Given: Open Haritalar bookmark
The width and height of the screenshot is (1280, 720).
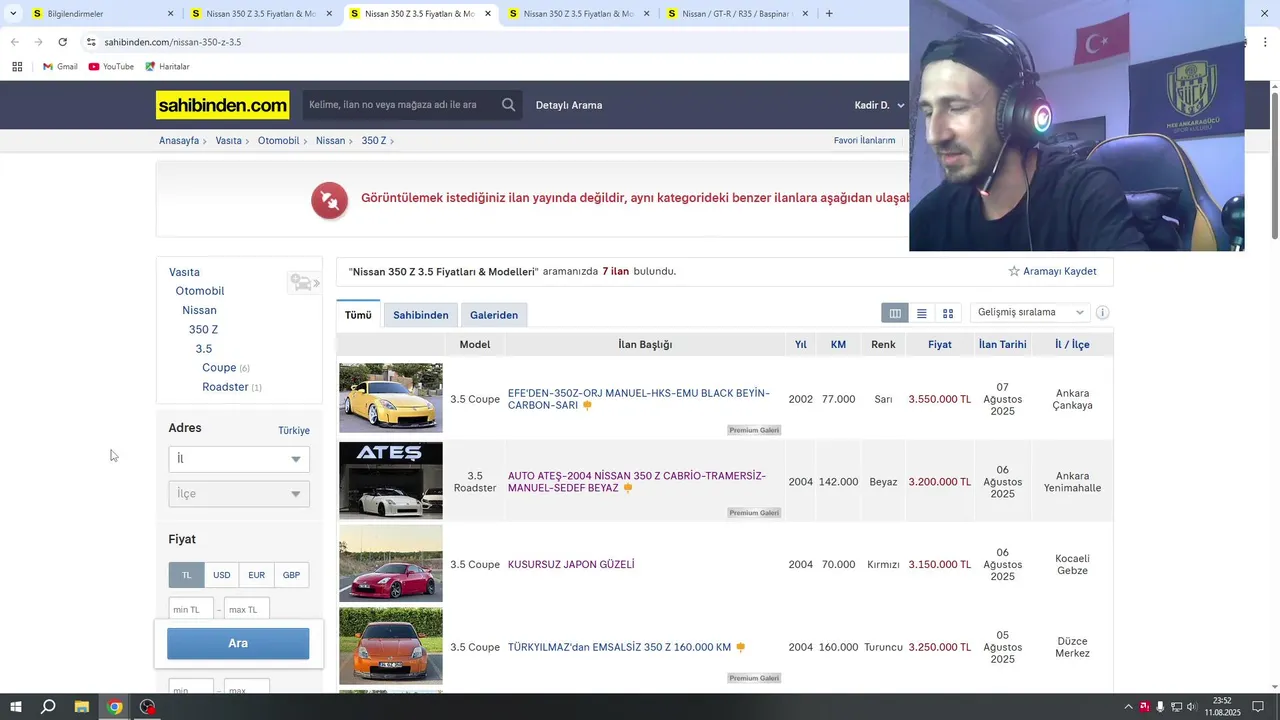Looking at the screenshot, I should (x=167, y=67).
